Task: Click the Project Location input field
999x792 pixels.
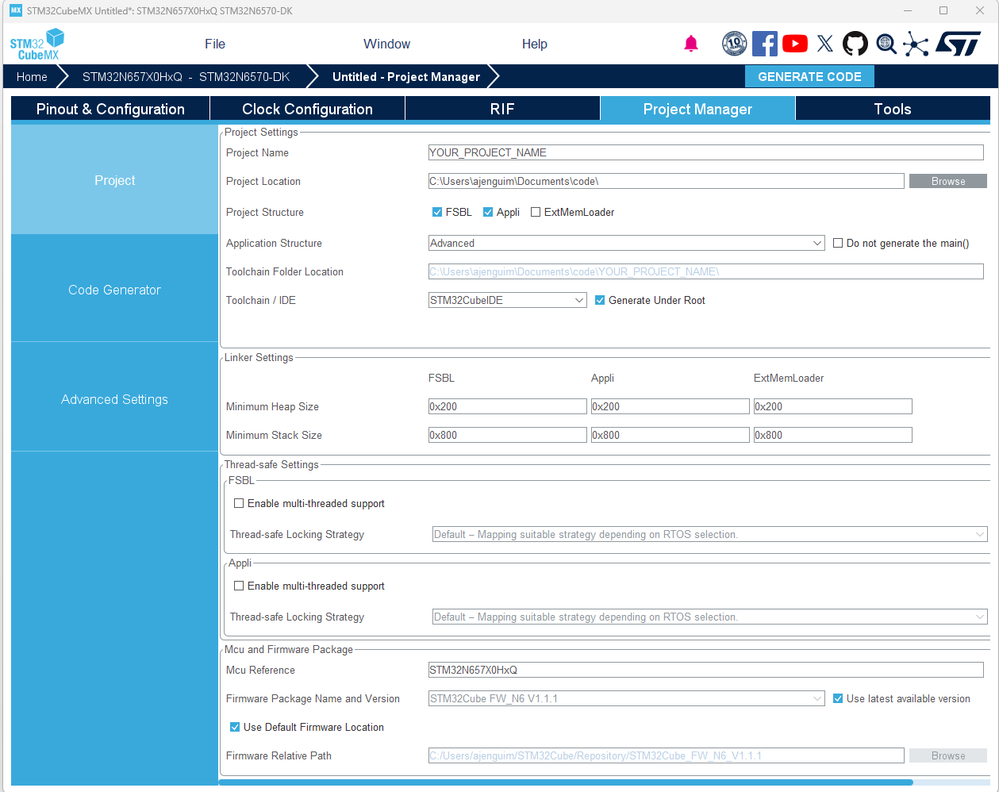Action: tap(666, 181)
